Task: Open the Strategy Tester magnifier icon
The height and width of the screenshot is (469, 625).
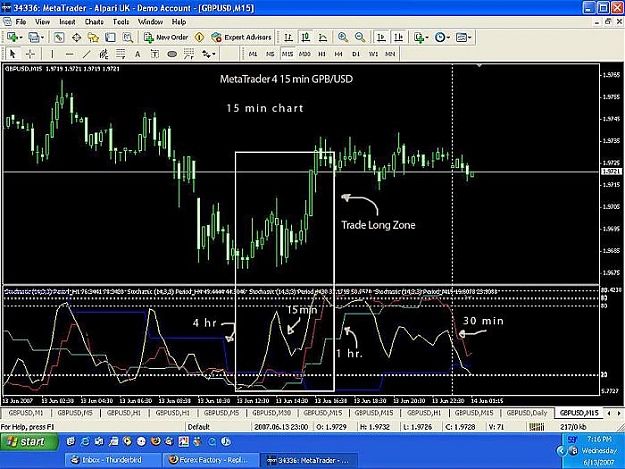Action: tap(128, 37)
